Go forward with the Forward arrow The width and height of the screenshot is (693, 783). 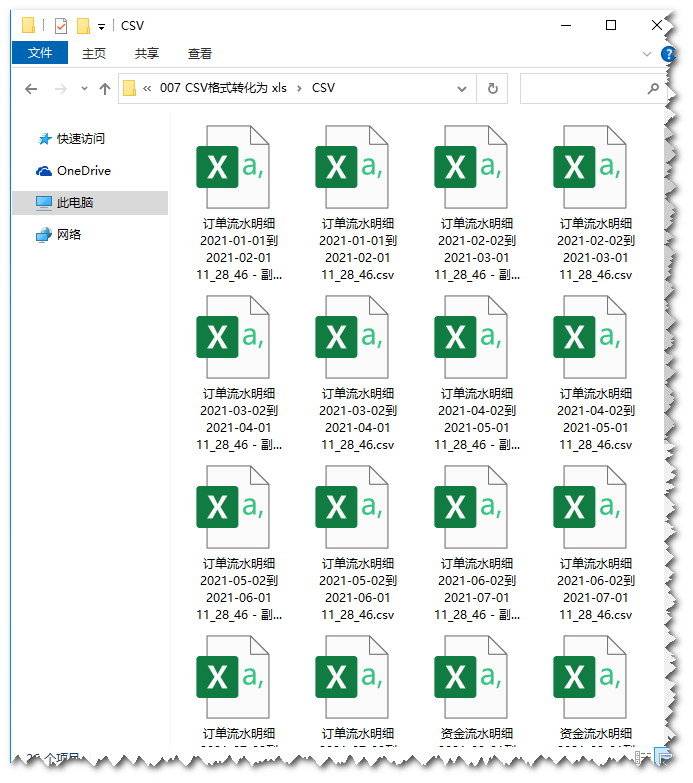[x=61, y=89]
